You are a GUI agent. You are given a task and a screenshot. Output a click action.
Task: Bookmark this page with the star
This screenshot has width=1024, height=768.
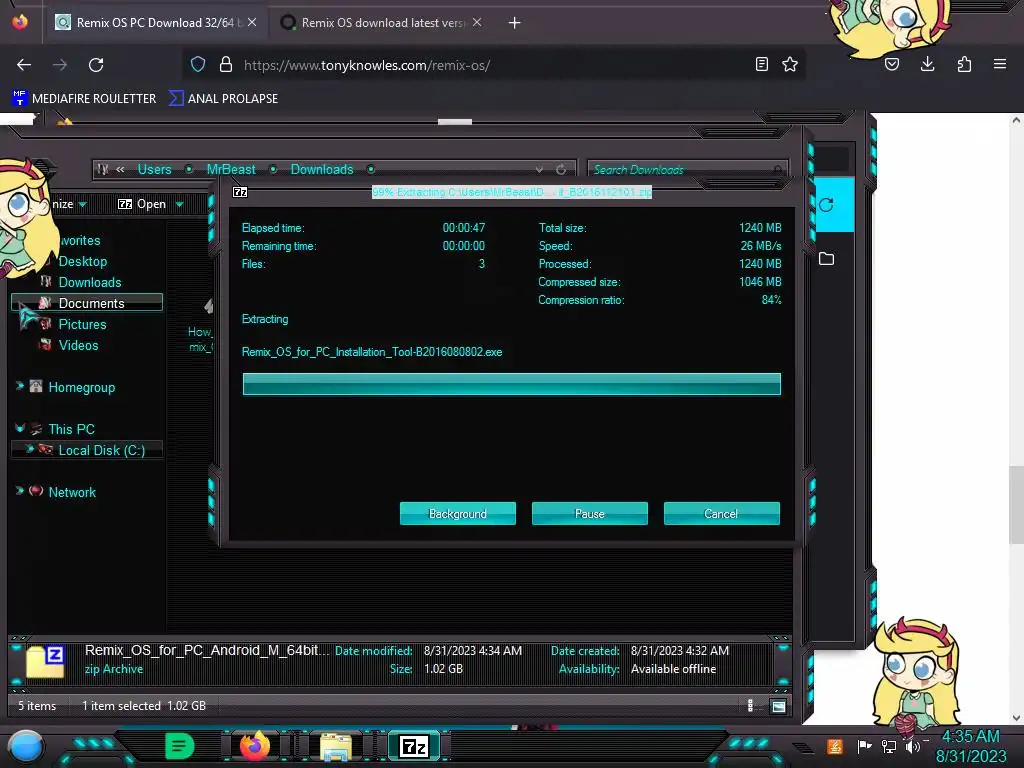point(790,64)
